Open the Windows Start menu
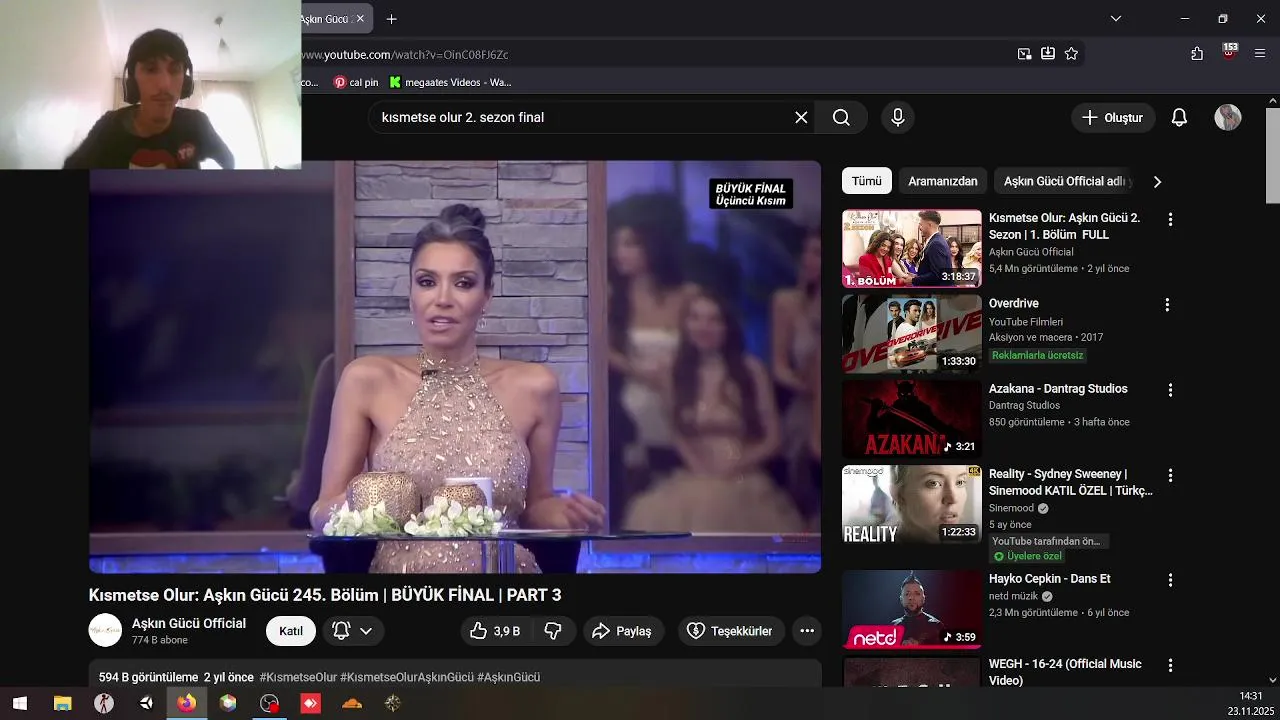The width and height of the screenshot is (1280, 720). (x=19, y=703)
